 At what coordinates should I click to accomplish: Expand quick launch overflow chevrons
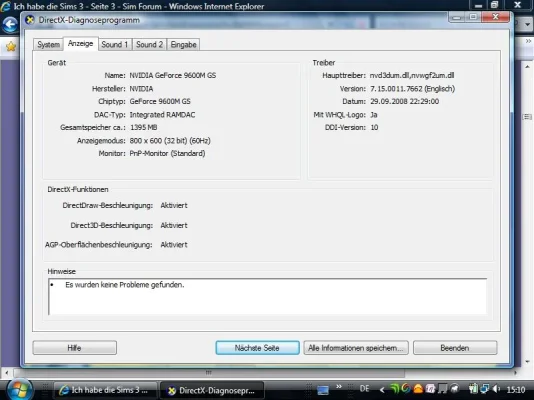click(x=339, y=386)
